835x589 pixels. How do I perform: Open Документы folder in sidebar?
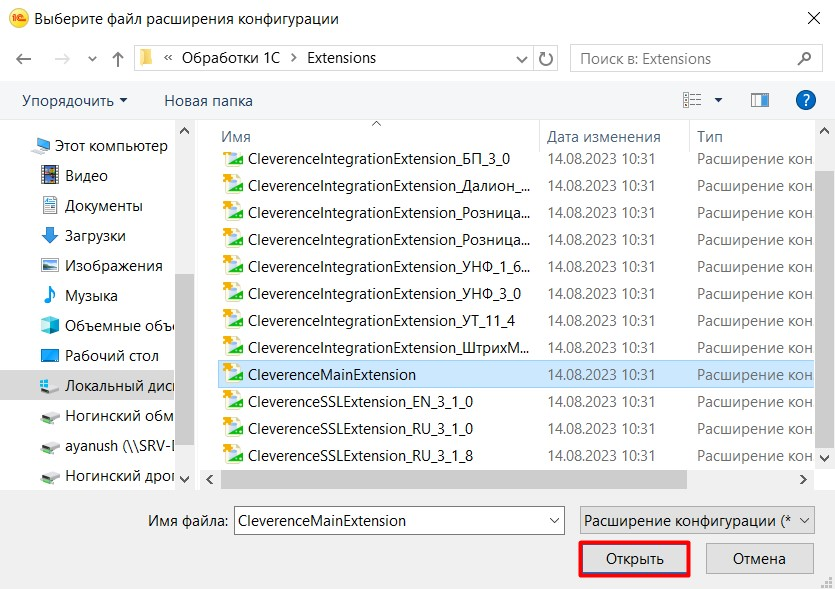point(92,206)
